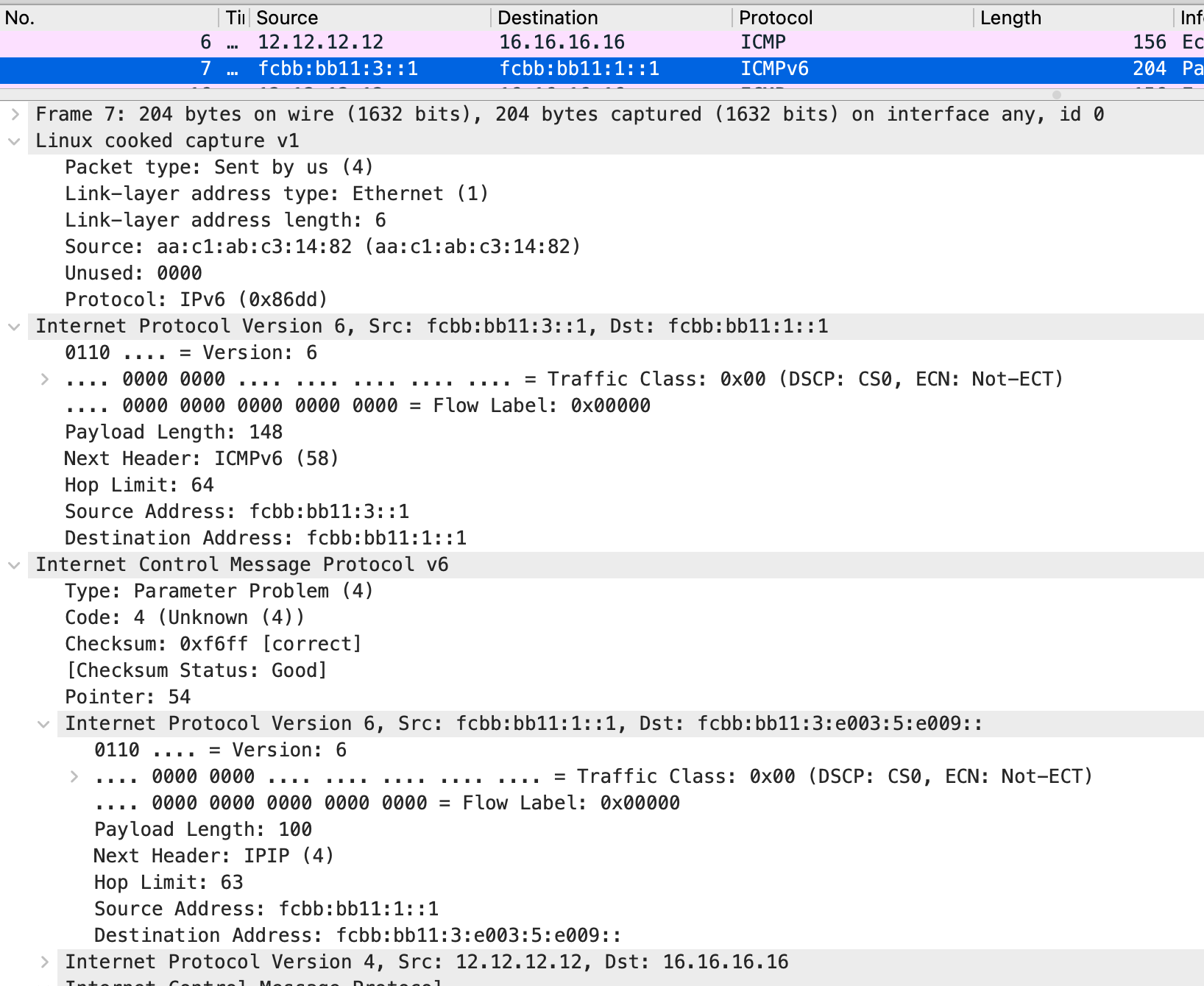This screenshot has height=986, width=1204.
Task: Select 'Link-layer address length: 6' field
Action: 225,220
